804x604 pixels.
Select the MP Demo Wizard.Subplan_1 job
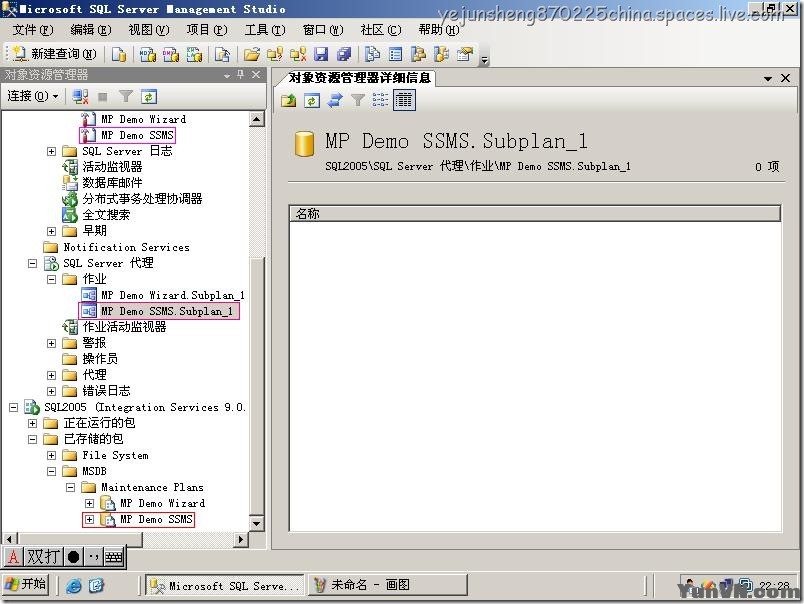(x=172, y=295)
